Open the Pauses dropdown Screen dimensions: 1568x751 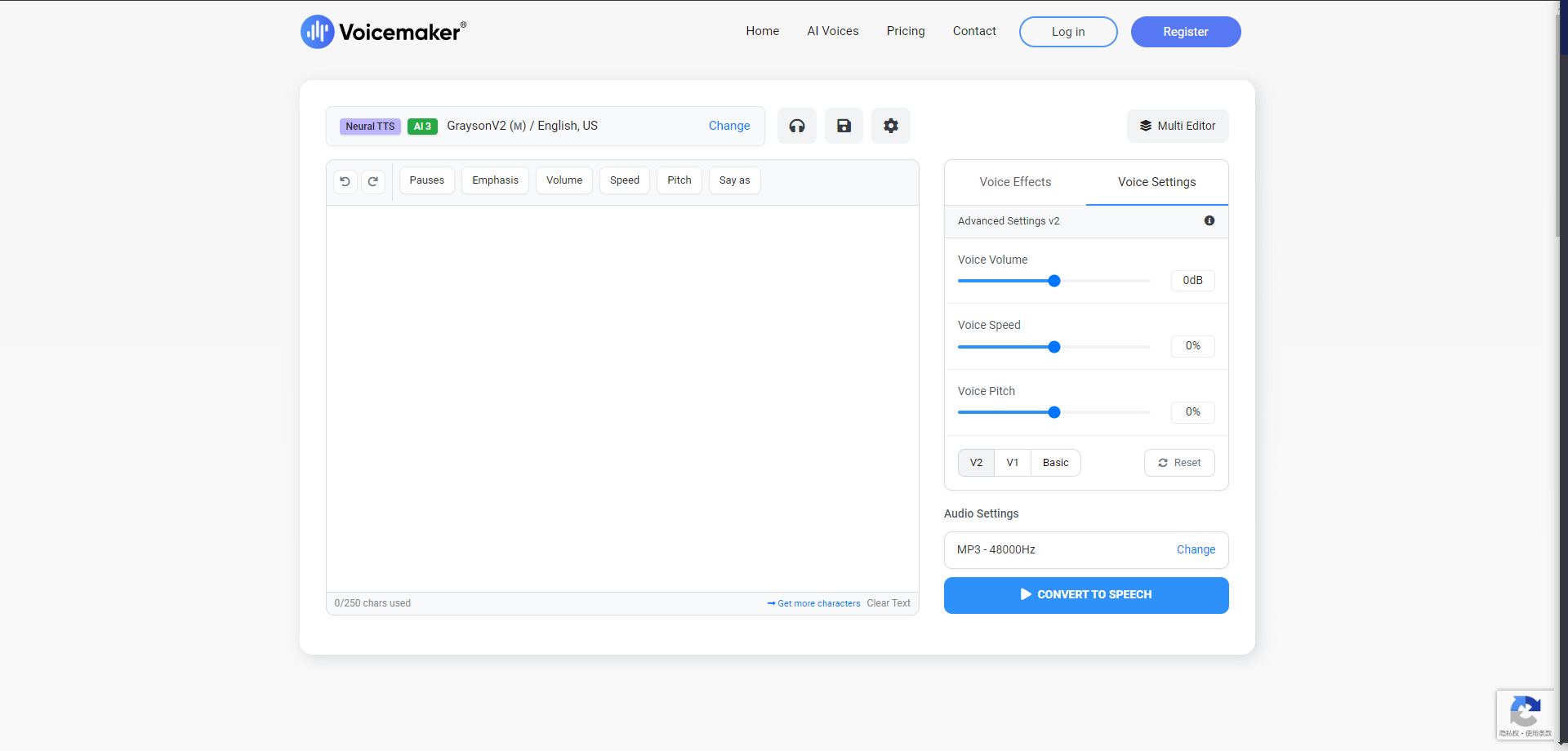[426, 180]
